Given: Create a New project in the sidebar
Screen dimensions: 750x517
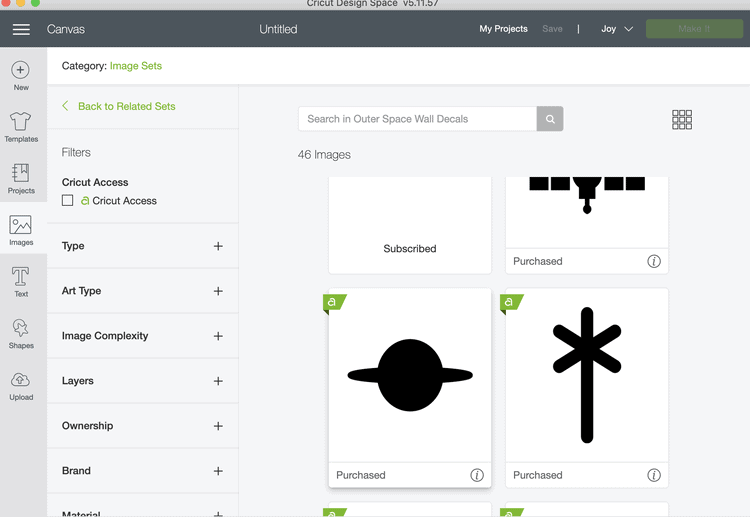Looking at the screenshot, I should (x=21, y=76).
